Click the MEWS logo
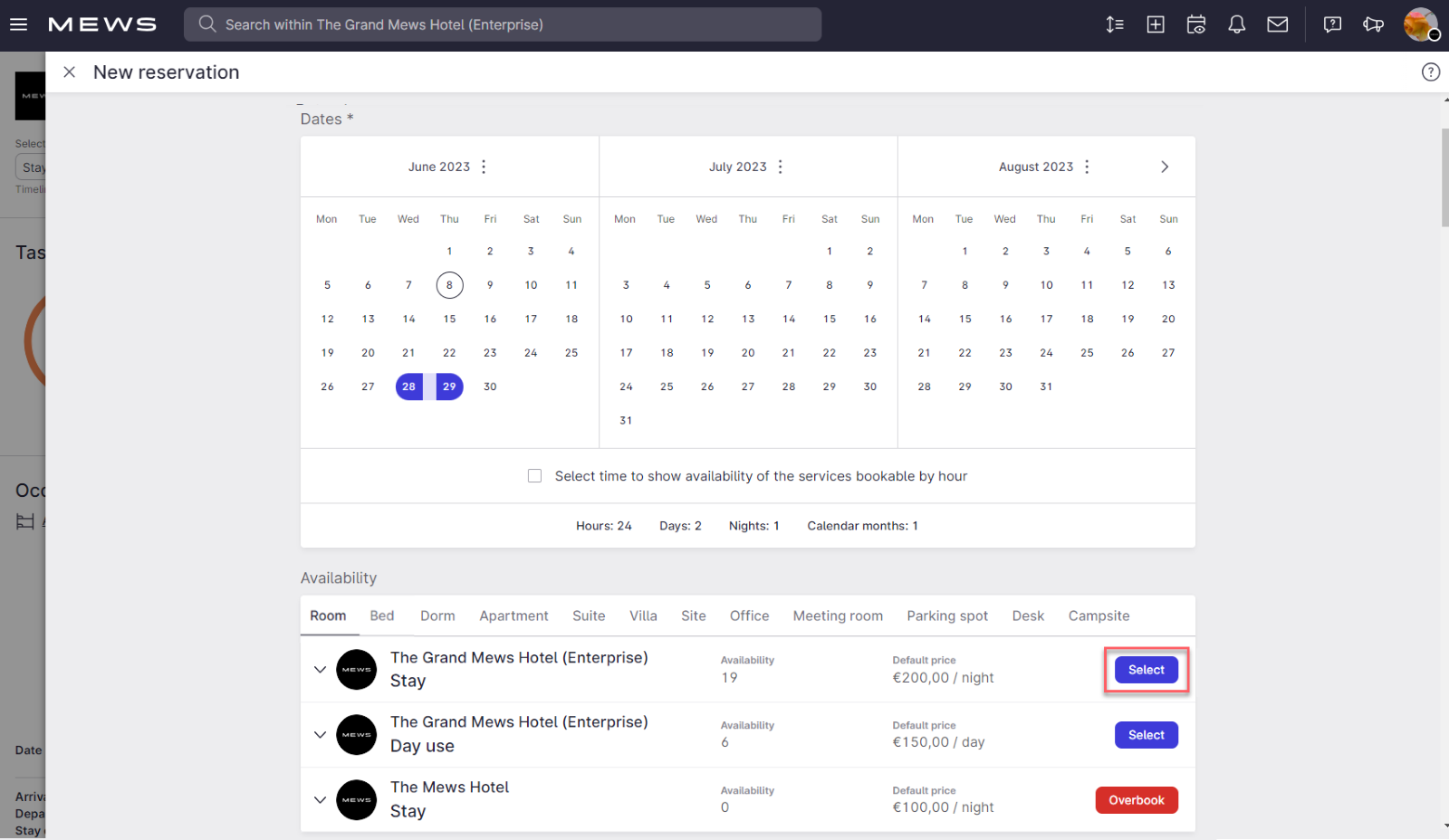The image size is (1449, 840). coord(101,24)
